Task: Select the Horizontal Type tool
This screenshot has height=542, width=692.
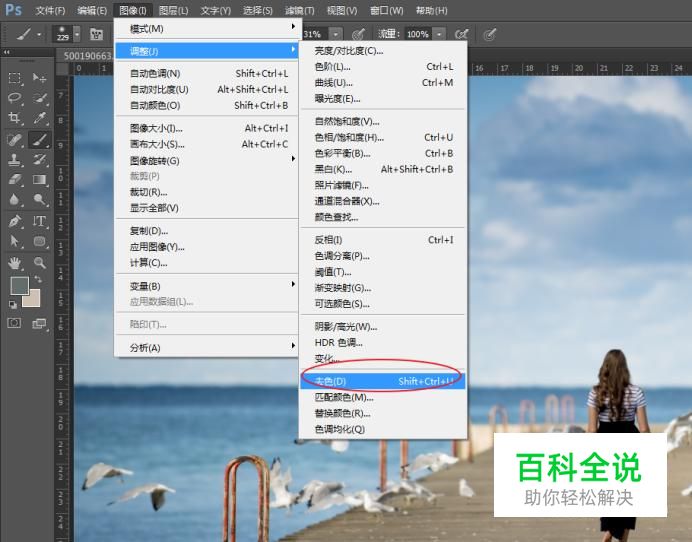Action: (x=39, y=221)
